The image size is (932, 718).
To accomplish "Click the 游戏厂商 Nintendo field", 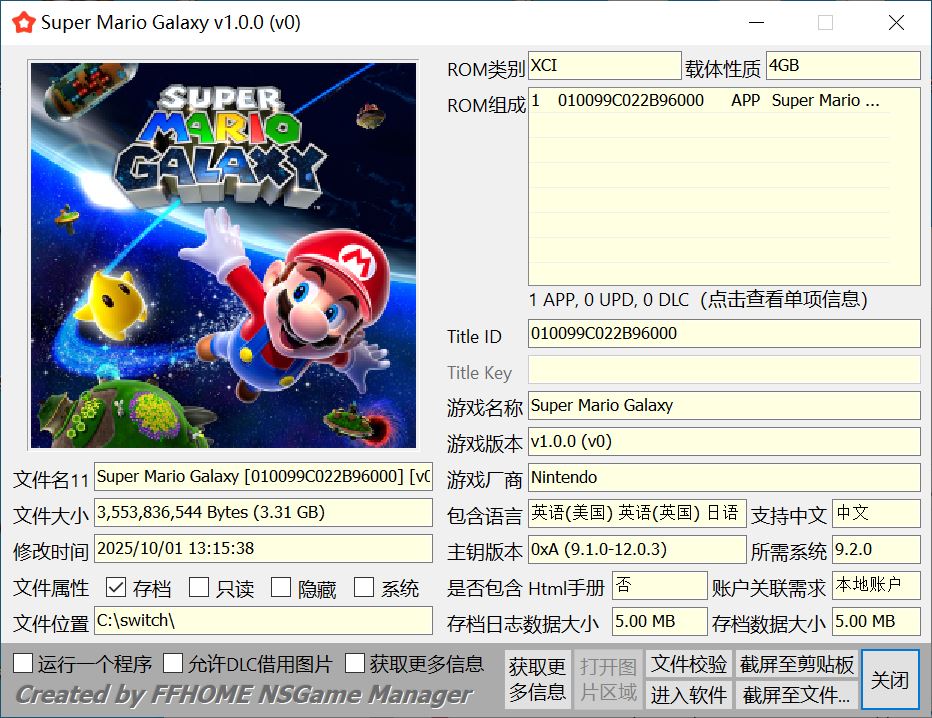I will [x=723, y=478].
